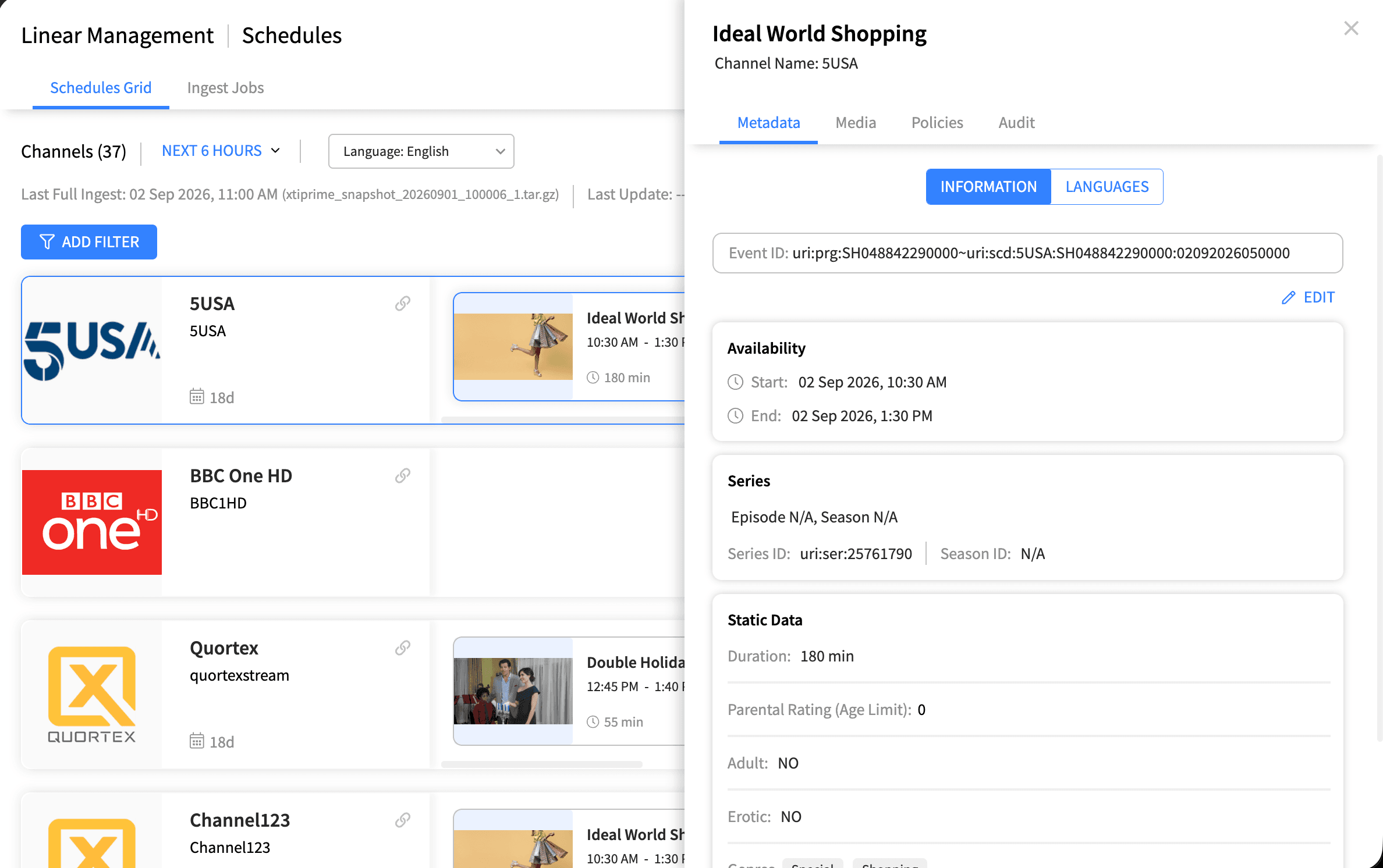1383x868 pixels.
Task: Click the Last Full Ingest snapshot filename
Action: [x=421, y=194]
